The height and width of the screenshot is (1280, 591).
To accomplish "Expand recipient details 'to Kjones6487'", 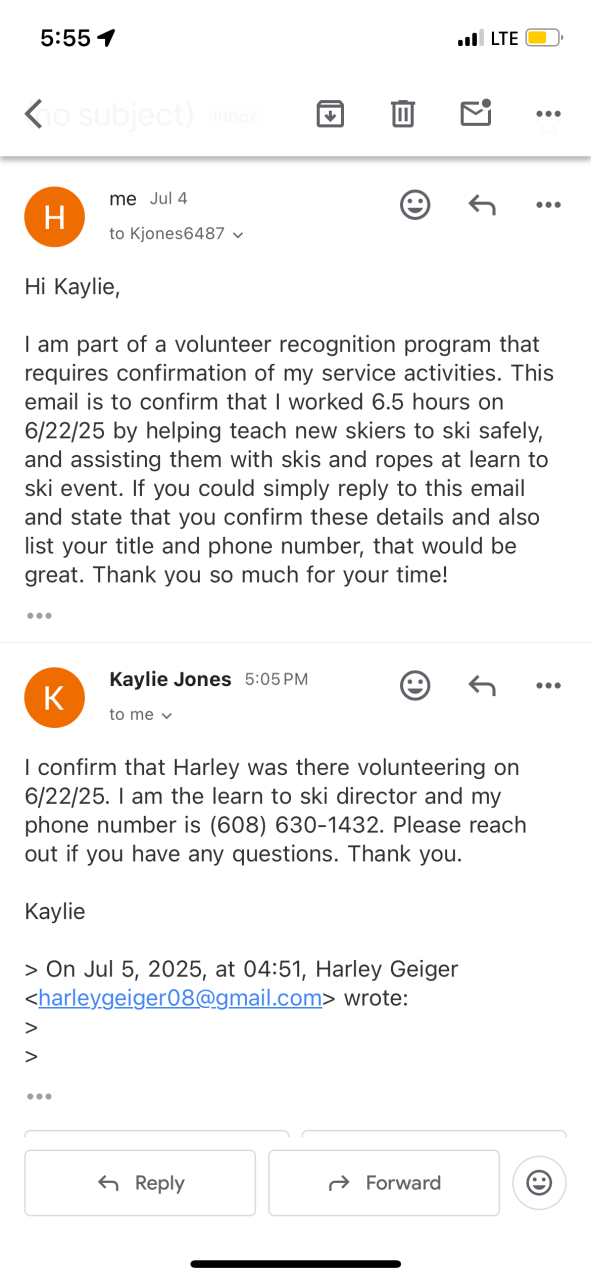I will tap(177, 233).
